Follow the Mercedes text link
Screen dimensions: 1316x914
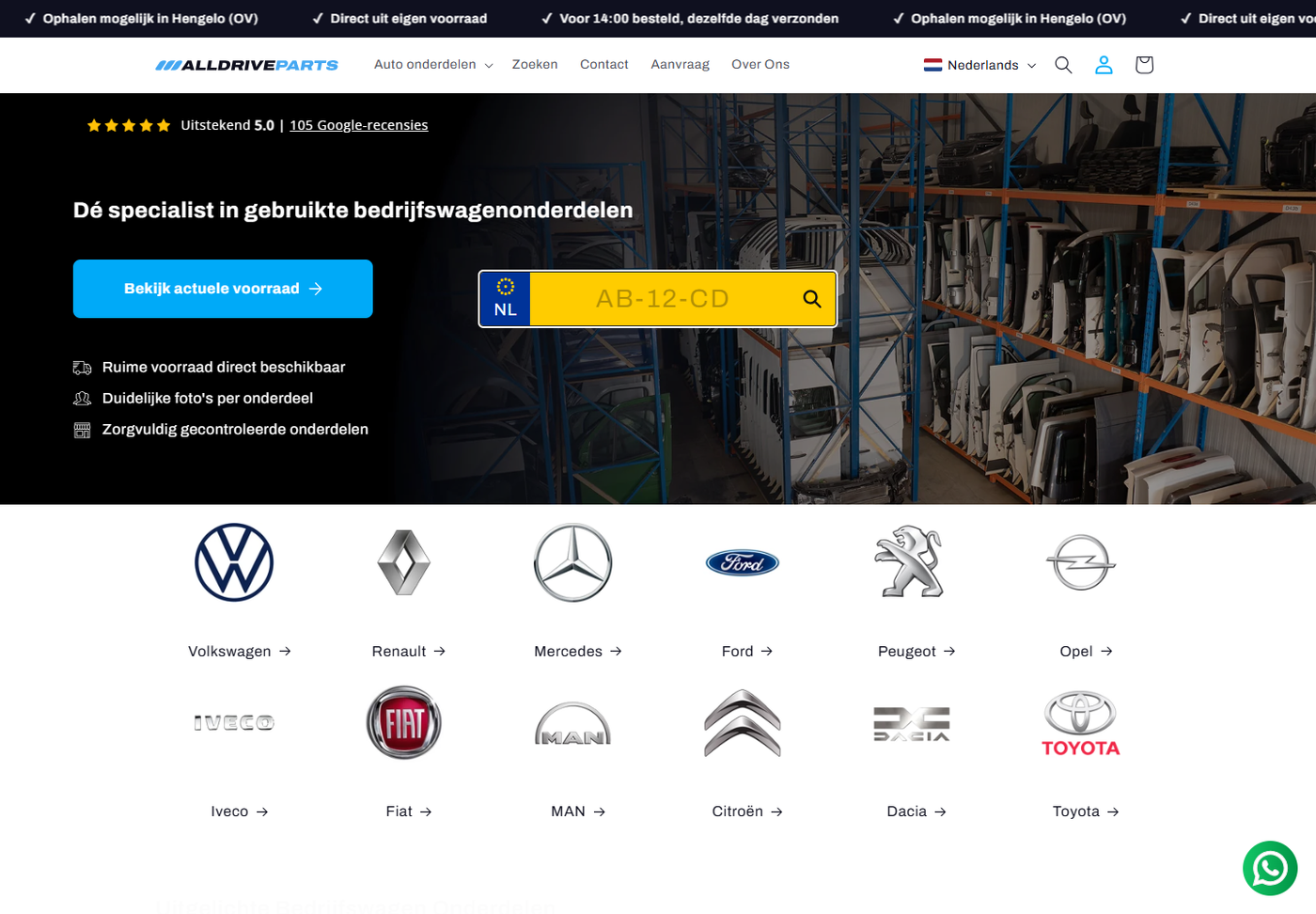[x=578, y=652]
